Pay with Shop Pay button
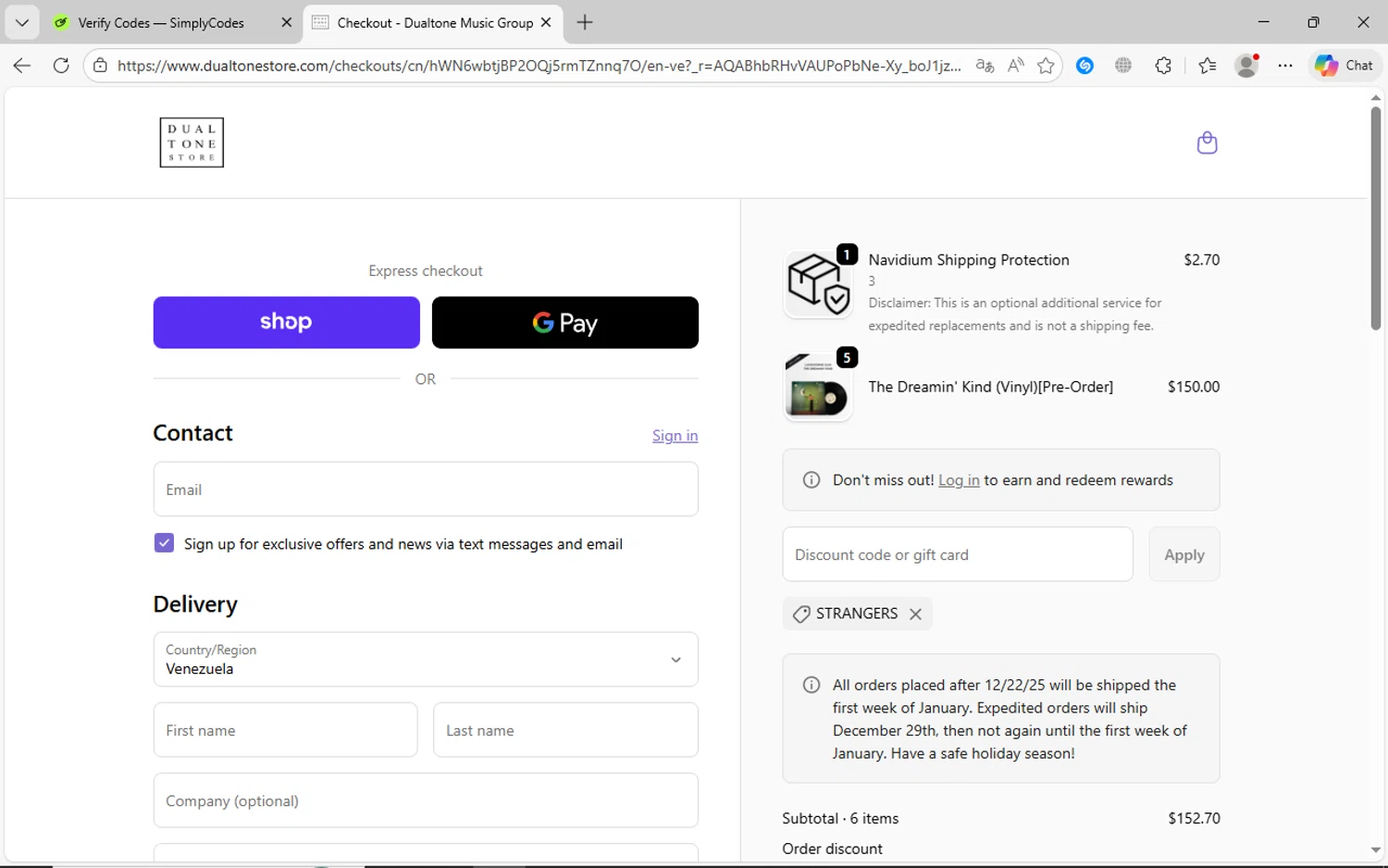 click(287, 322)
